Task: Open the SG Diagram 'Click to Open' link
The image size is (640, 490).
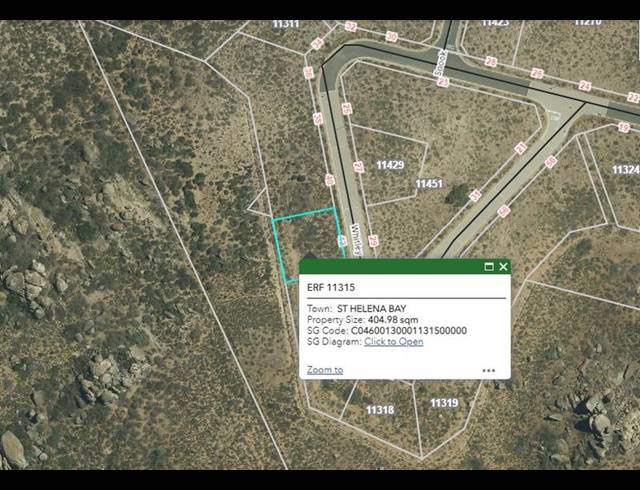Action: pos(393,341)
